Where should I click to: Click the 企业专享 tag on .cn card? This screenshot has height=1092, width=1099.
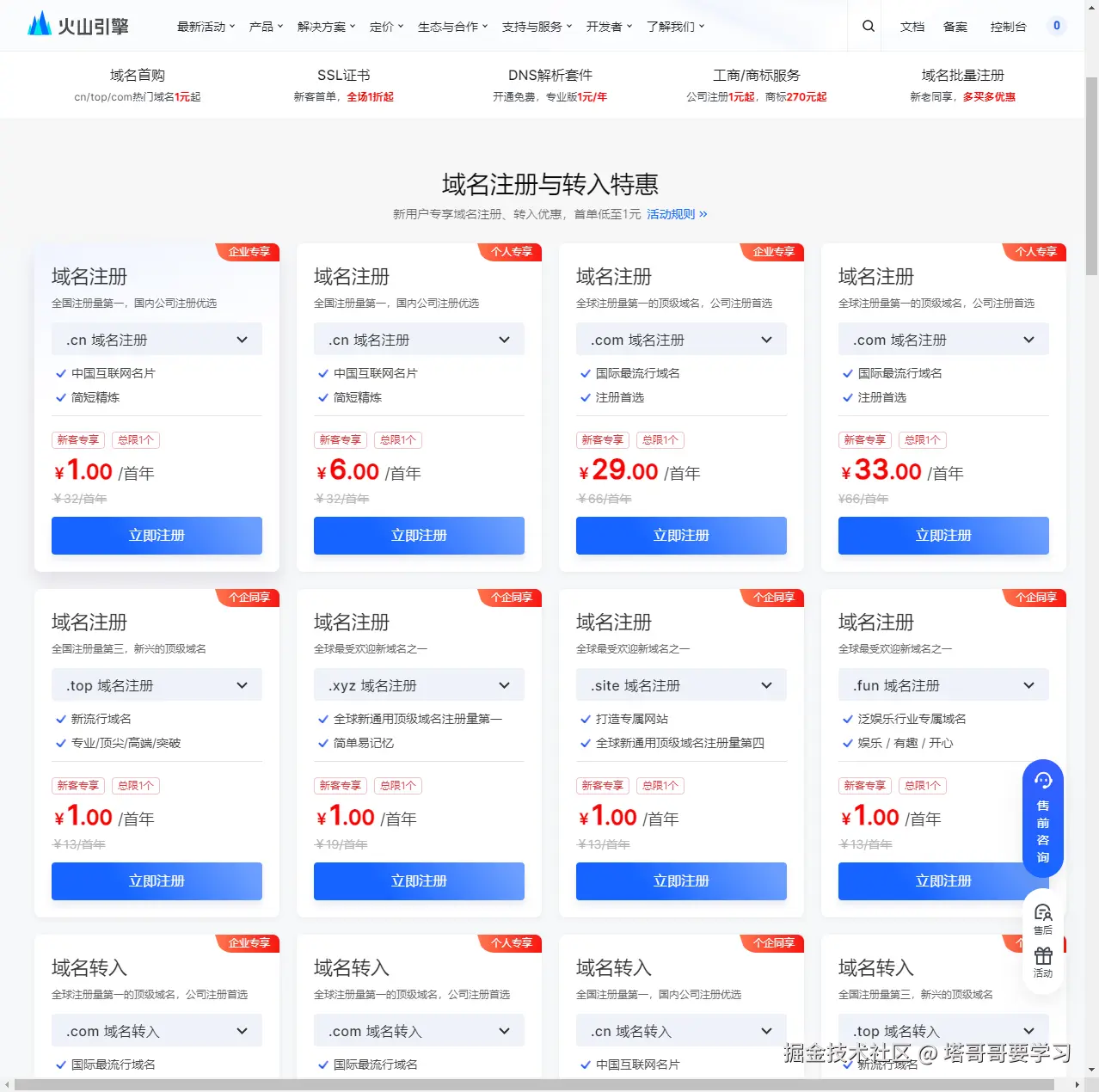(249, 252)
